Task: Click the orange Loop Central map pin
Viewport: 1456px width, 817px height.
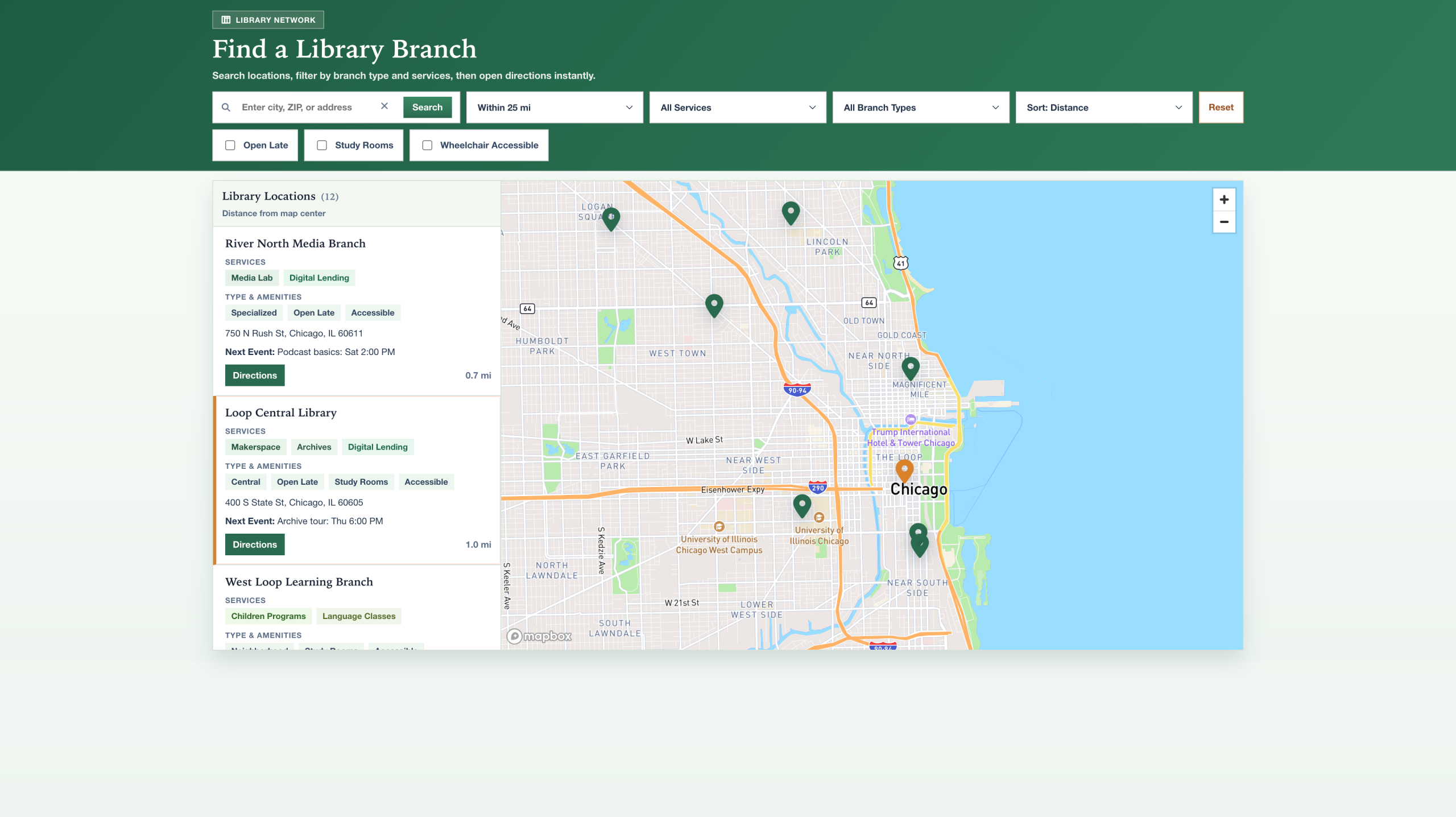Action: (x=904, y=470)
